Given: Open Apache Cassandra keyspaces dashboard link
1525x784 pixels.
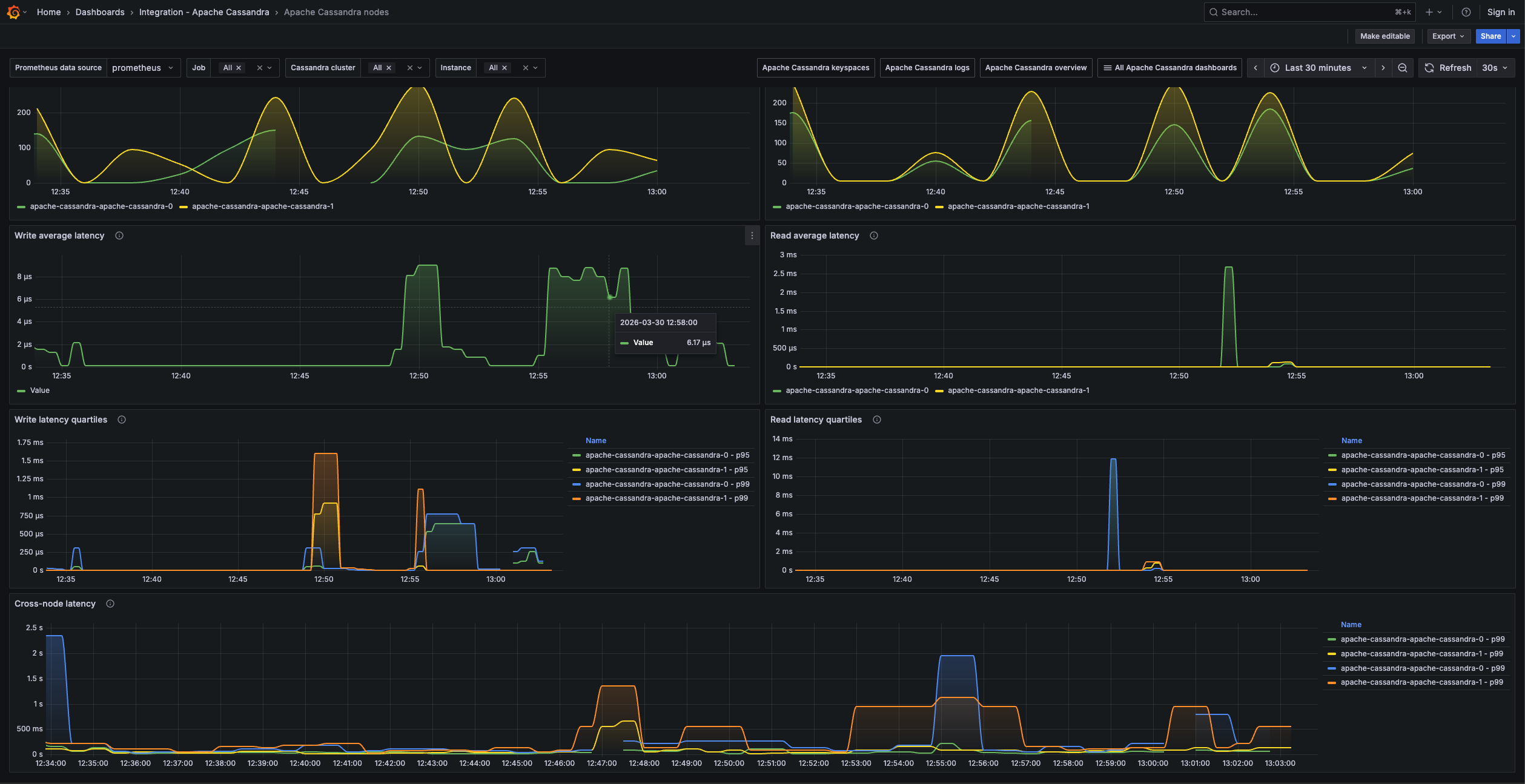Looking at the screenshot, I should (815, 68).
